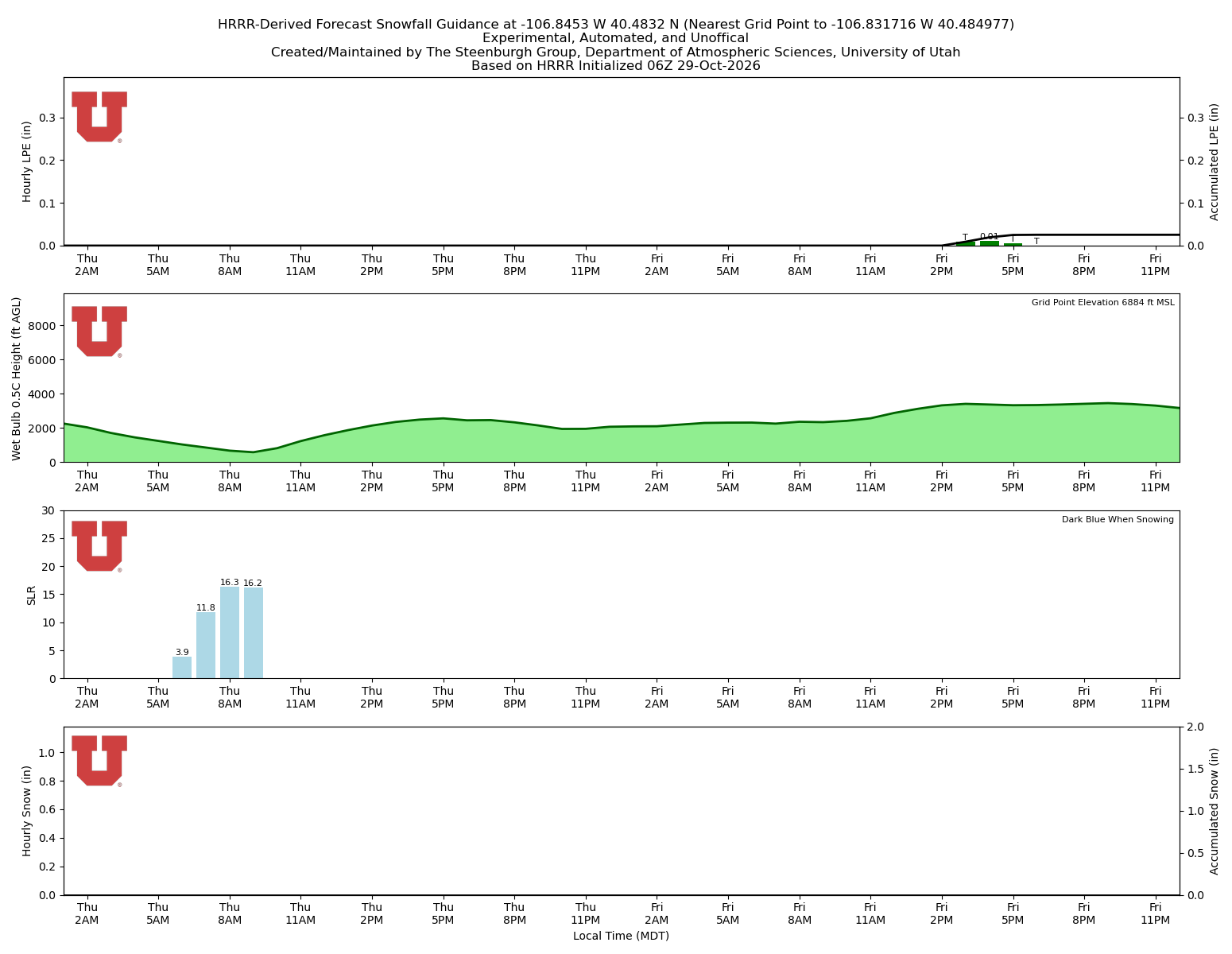Click the Utah logo in the Wet Bulb panel

(x=99, y=332)
